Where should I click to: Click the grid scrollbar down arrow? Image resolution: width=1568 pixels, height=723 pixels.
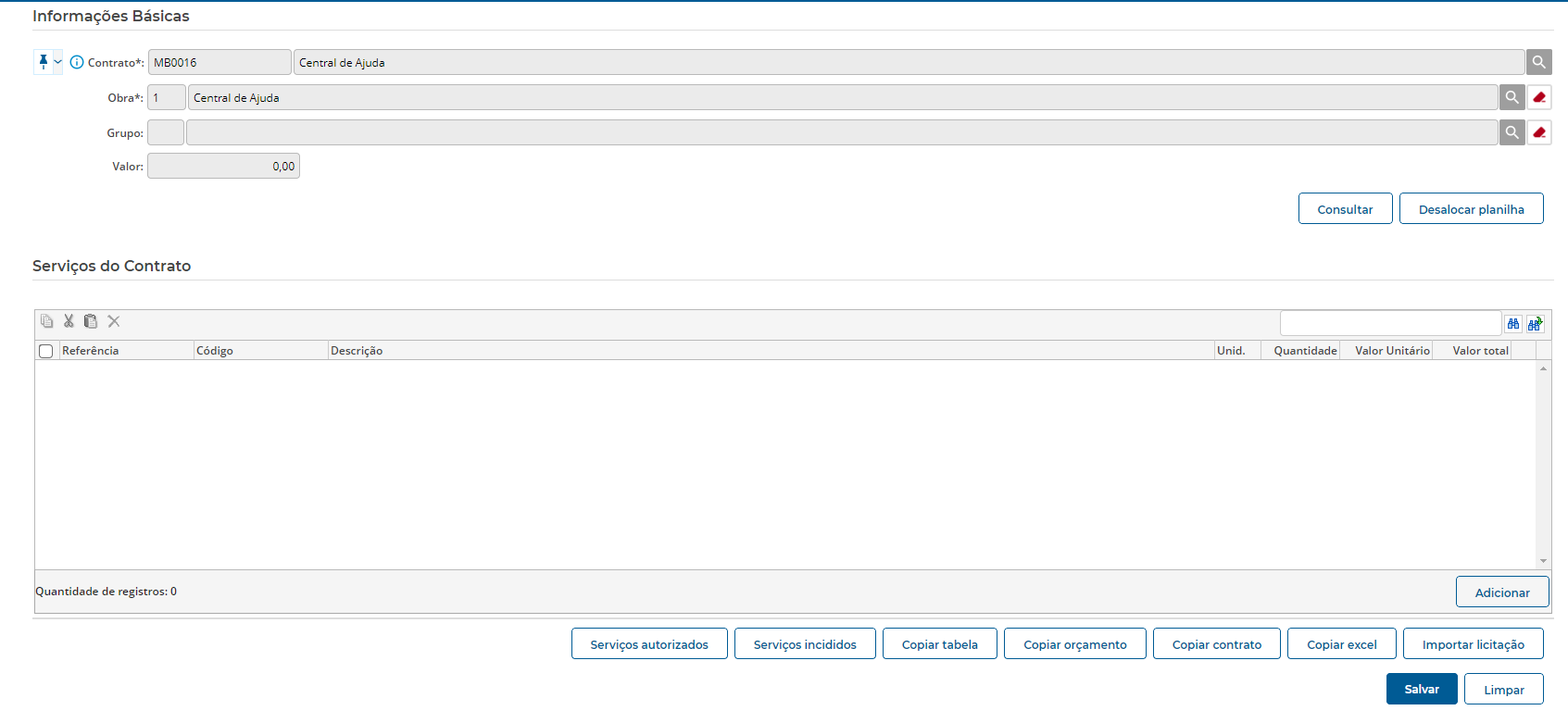(x=1543, y=561)
